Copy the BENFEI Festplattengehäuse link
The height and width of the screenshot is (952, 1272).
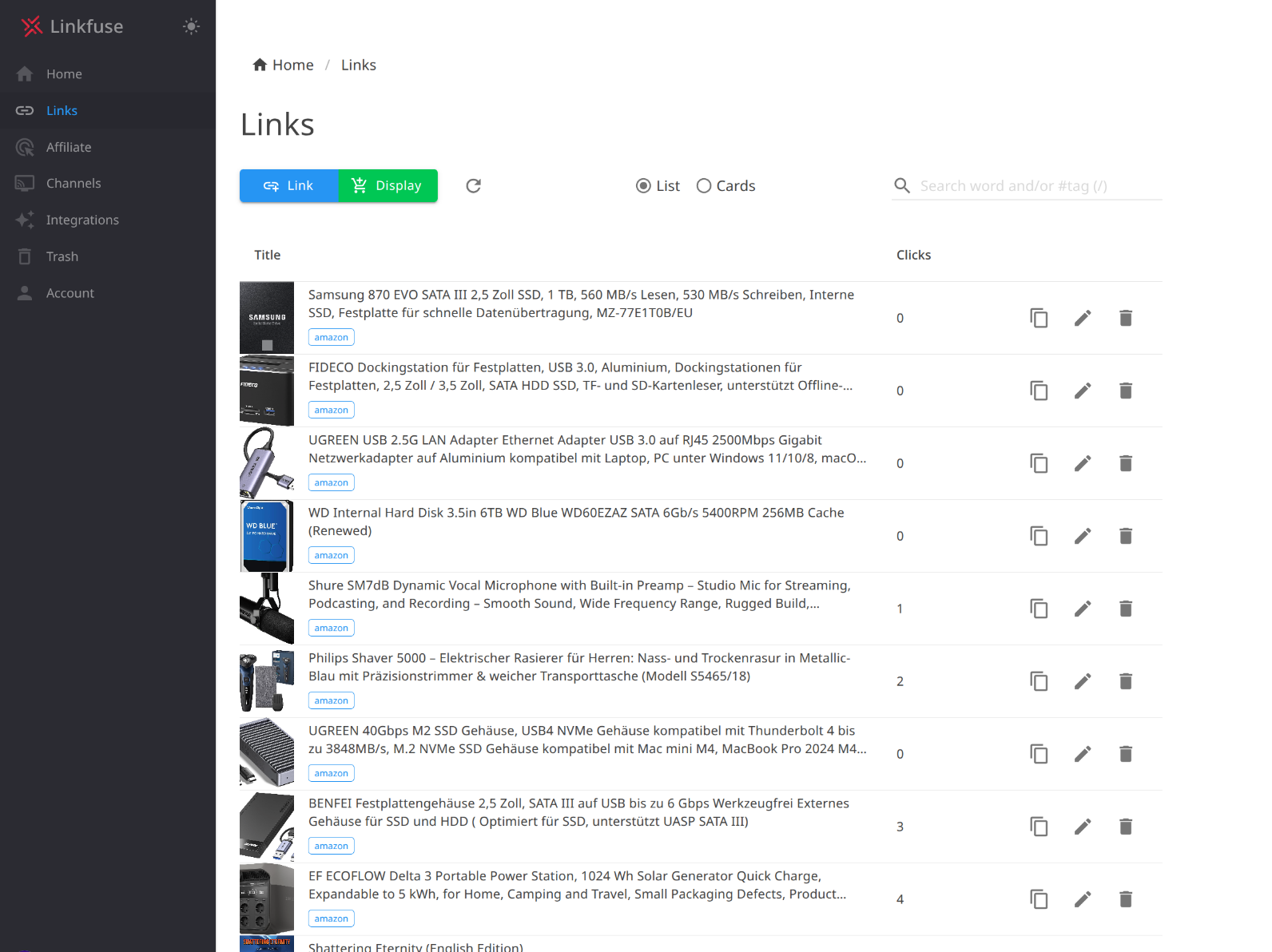[x=1039, y=827]
